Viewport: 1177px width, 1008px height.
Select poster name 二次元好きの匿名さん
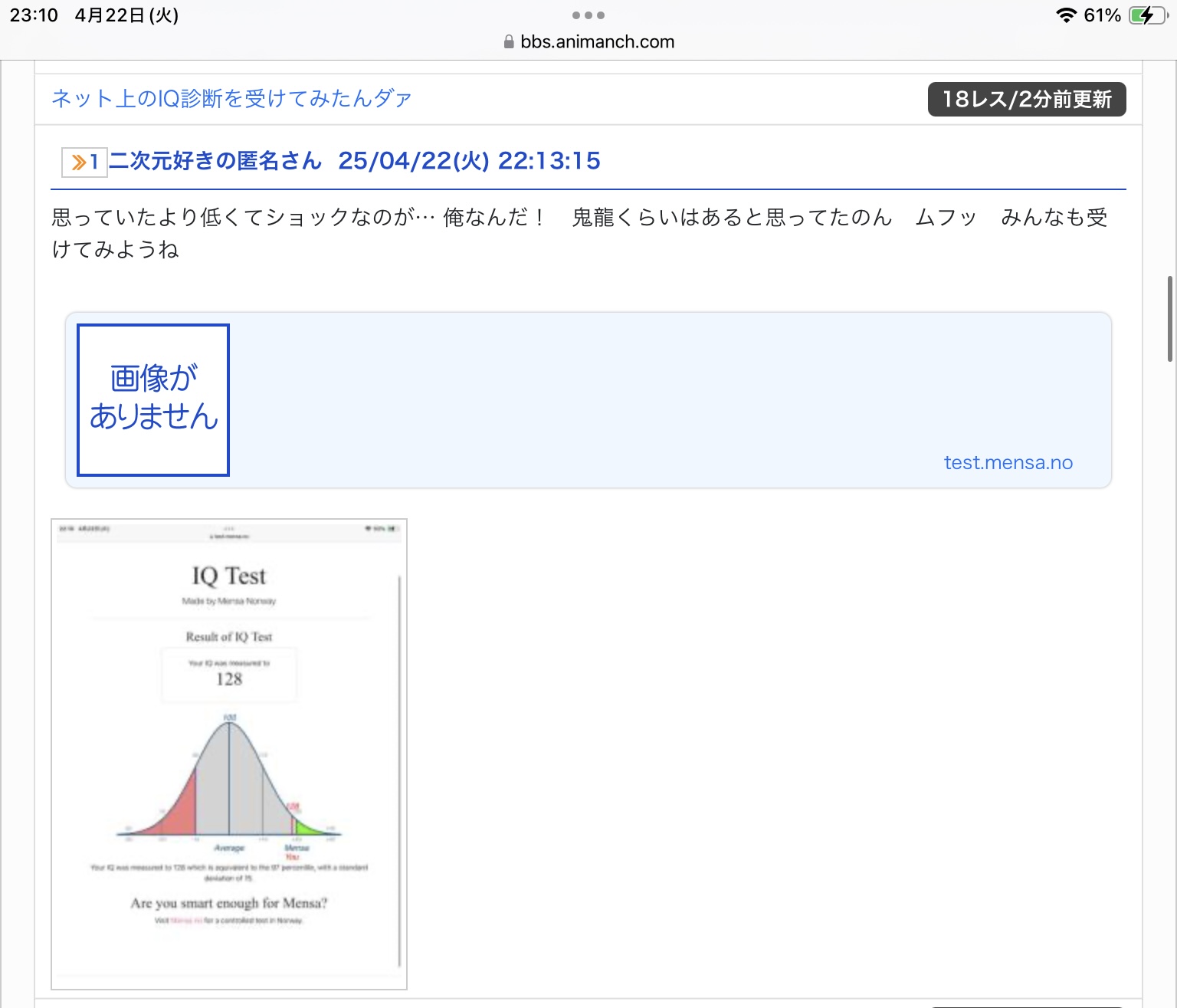(215, 161)
